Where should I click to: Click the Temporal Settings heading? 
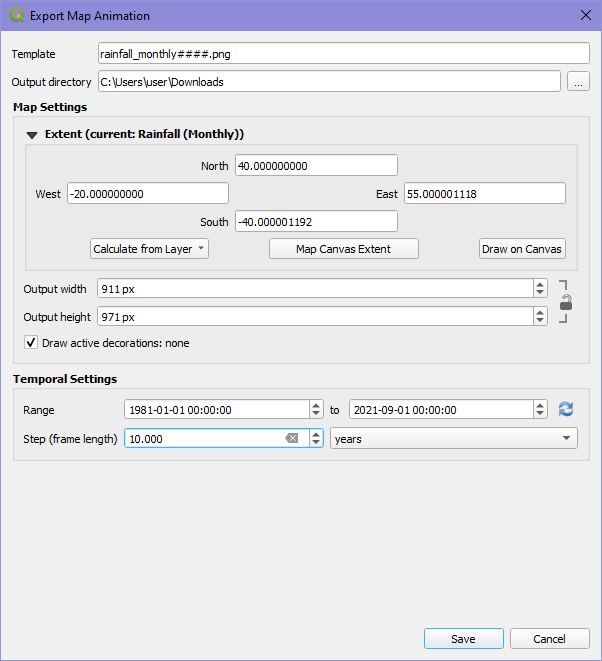click(65, 379)
